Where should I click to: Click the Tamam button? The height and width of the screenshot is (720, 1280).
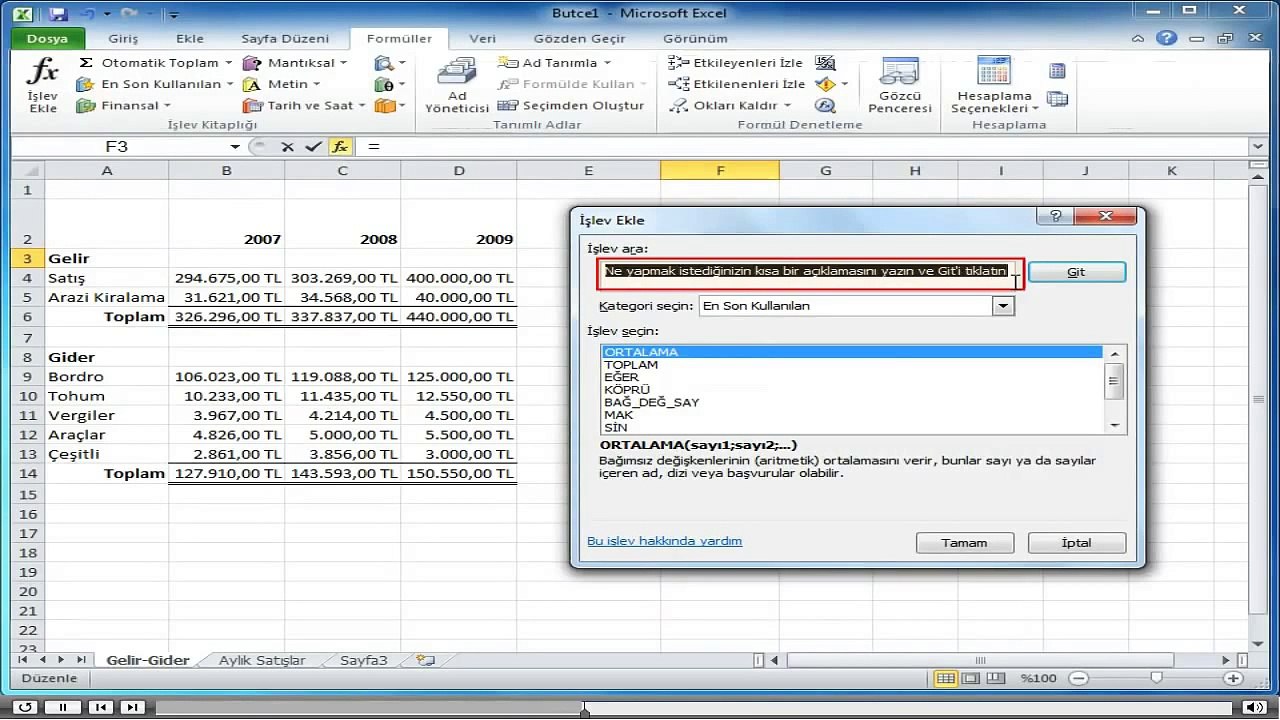pyautogui.click(x=964, y=543)
